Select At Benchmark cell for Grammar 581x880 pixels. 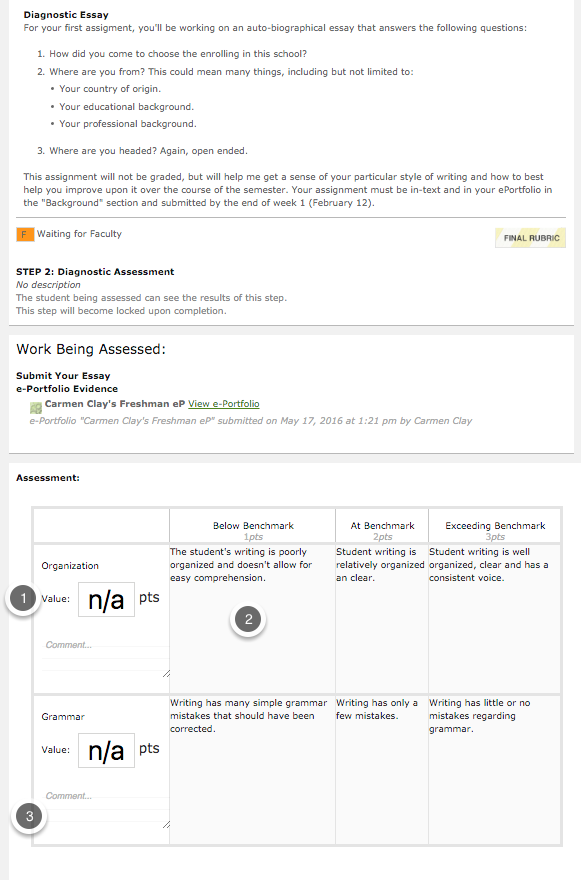(382, 769)
